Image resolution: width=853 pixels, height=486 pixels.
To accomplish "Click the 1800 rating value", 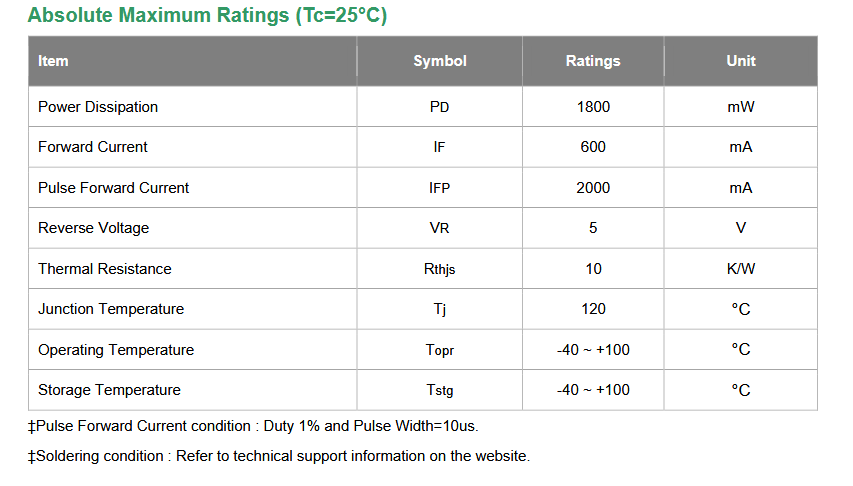I will [593, 107].
